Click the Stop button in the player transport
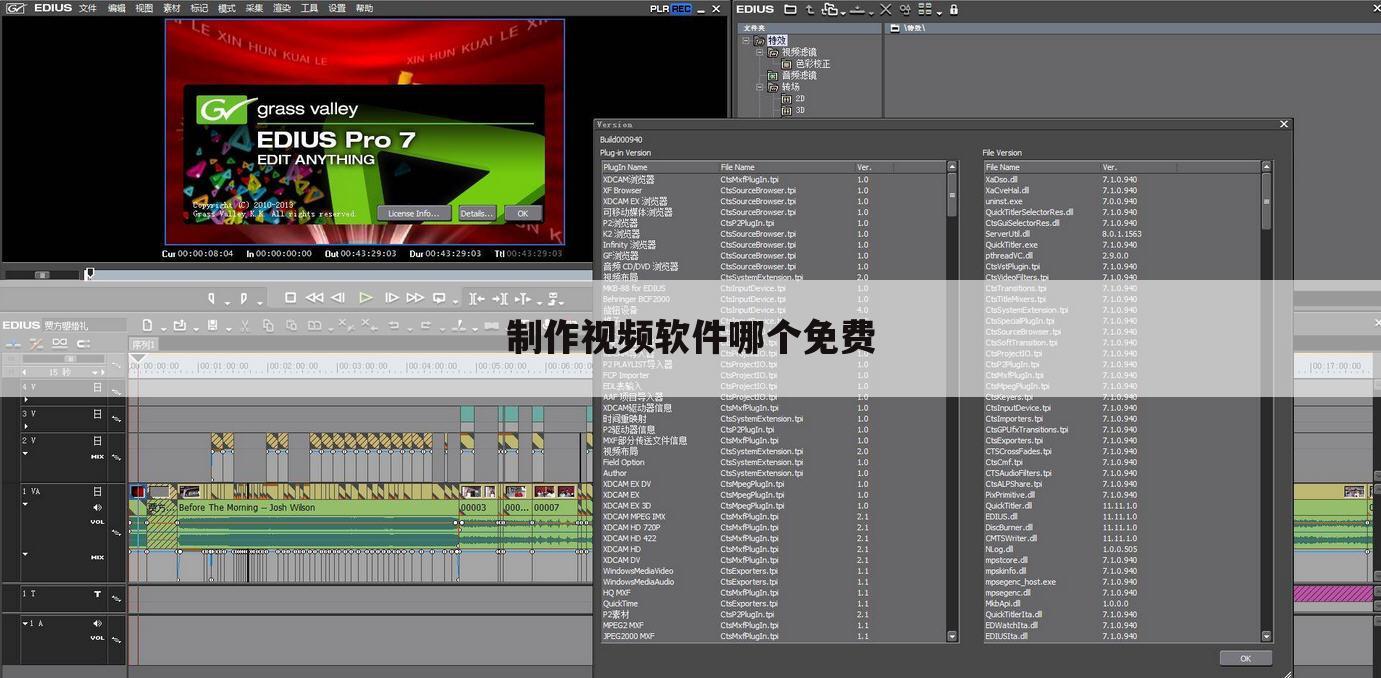 [290, 298]
